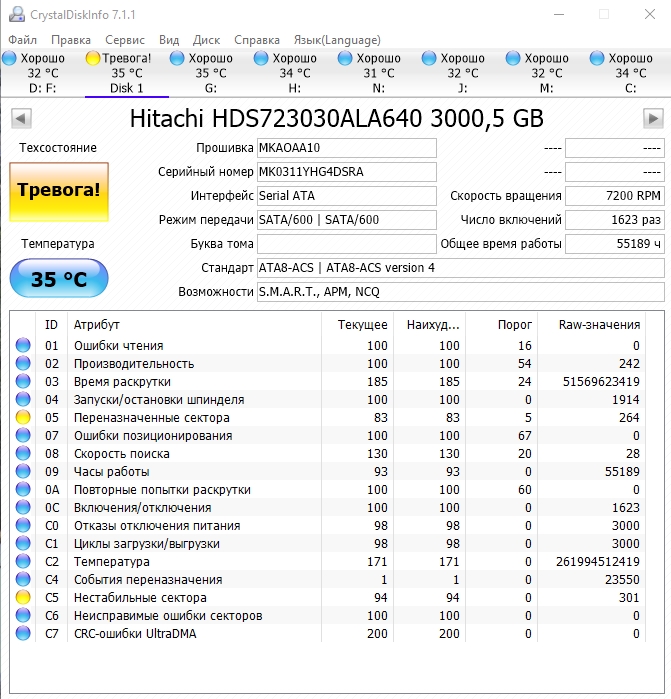Screen dimensions: 671x699
Task: Click the rotation speed value 7200 RPM
Action: click(615, 196)
